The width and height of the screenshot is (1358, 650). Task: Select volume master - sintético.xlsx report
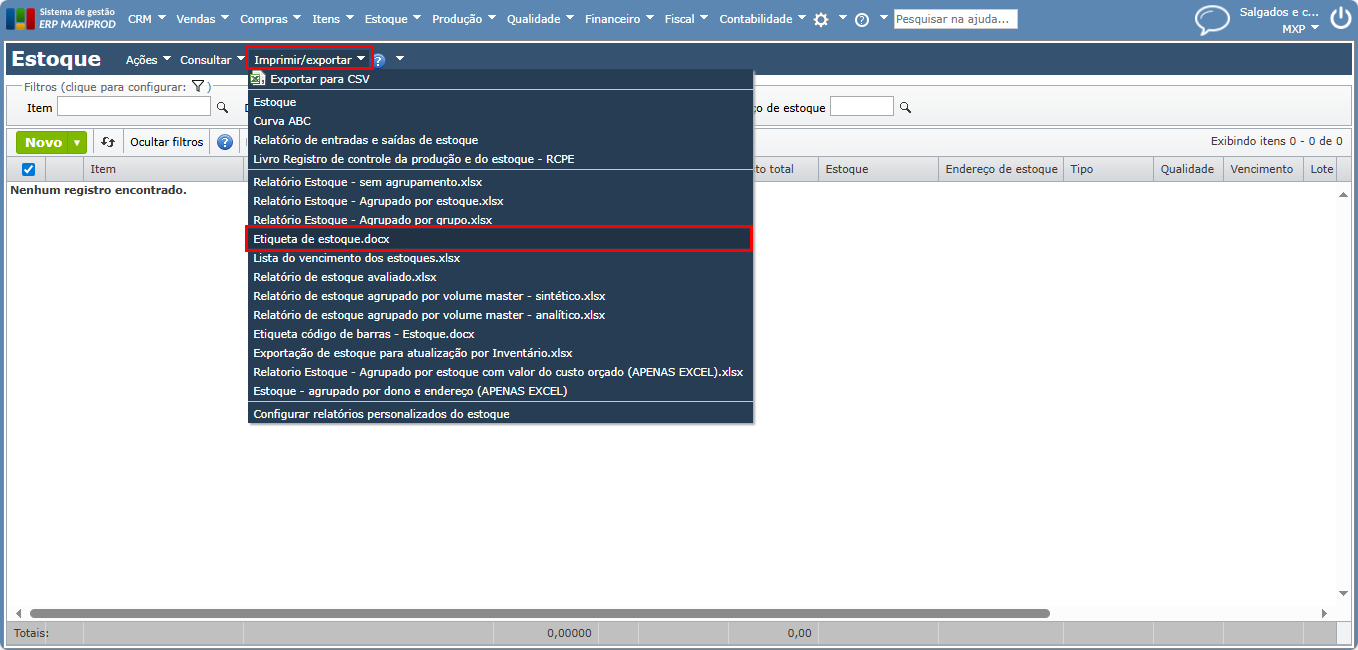pyautogui.click(x=500, y=296)
